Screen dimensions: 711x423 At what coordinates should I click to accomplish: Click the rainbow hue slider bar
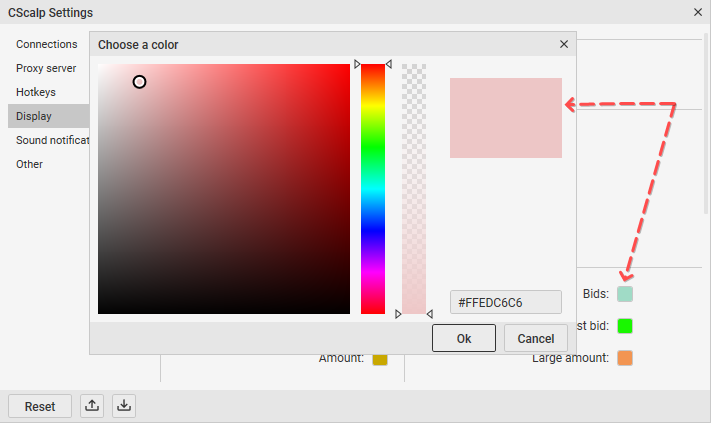(373, 189)
